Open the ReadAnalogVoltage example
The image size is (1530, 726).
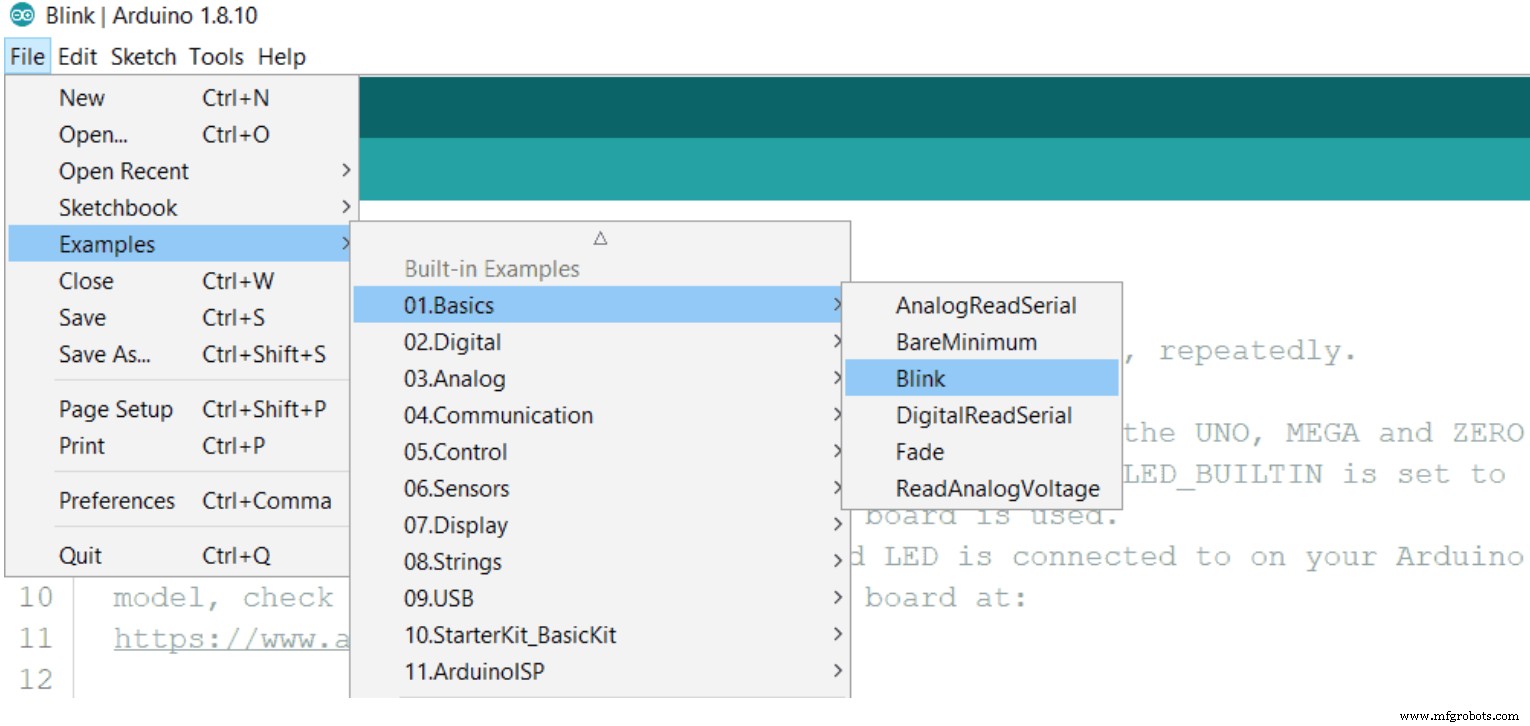pos(997,488)
